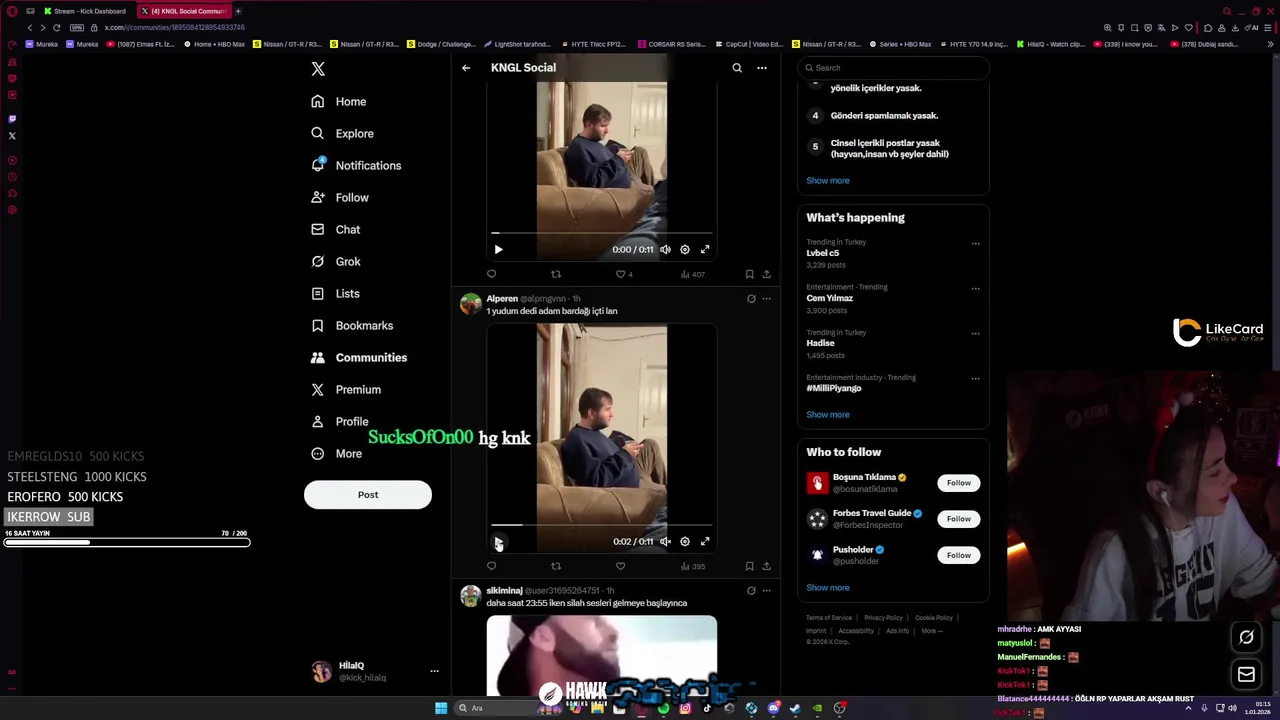Search within the KNGL Social community
The height and width of the screenshot is (720, 1280).
click(737, 68)
